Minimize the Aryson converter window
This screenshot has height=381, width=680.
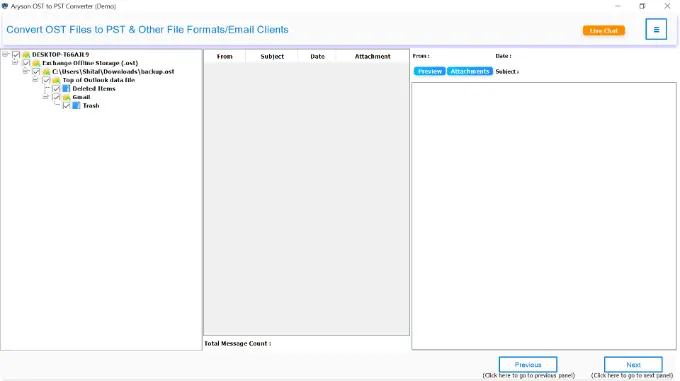[618, 6]
